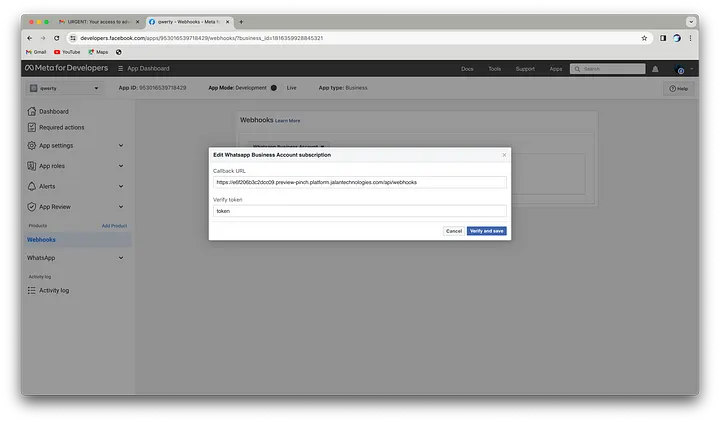Expand App roles chevron

[121, 166]
